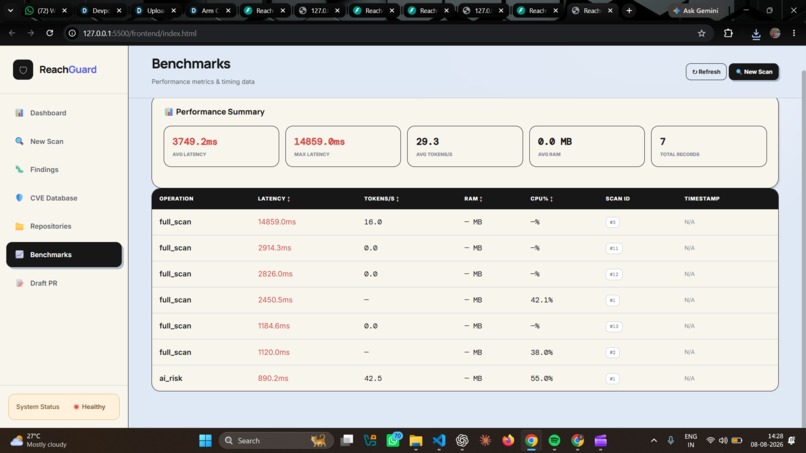The image size is (806, 453).
Task: Open the browser extensions puzzle icon
Action: click(x=728, y=33)
